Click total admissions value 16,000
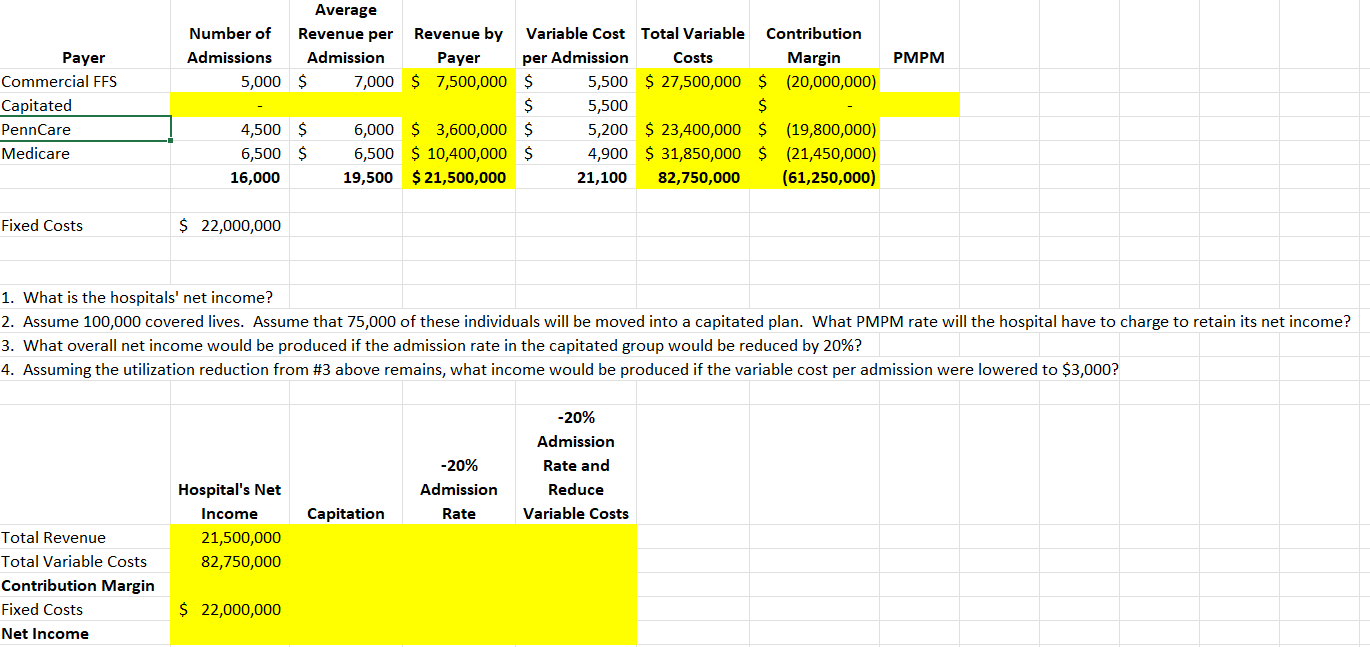This screenshot has width=1370, height=647. click(229, 177)
